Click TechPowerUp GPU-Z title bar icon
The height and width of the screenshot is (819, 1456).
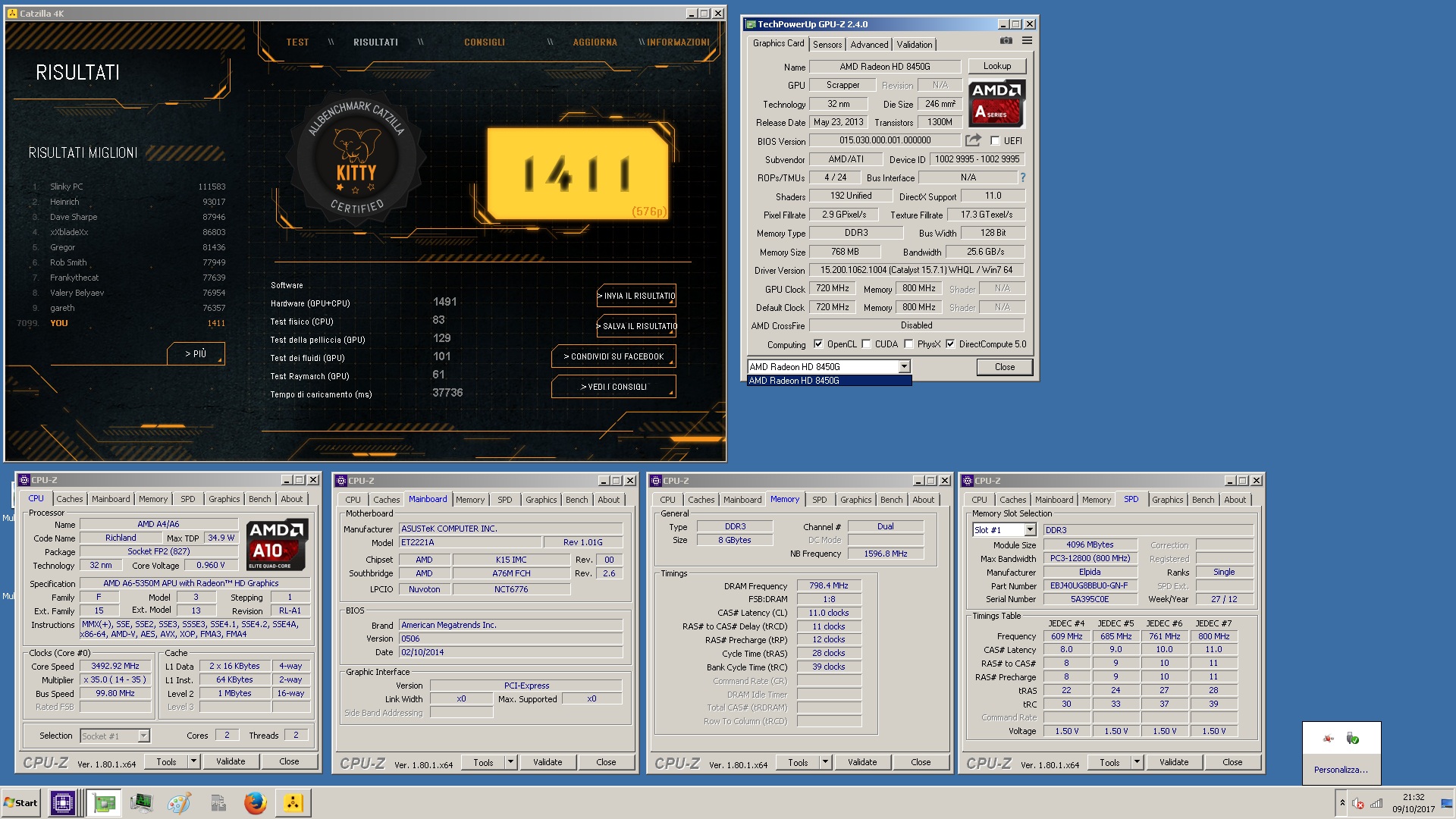coord(752,24)
